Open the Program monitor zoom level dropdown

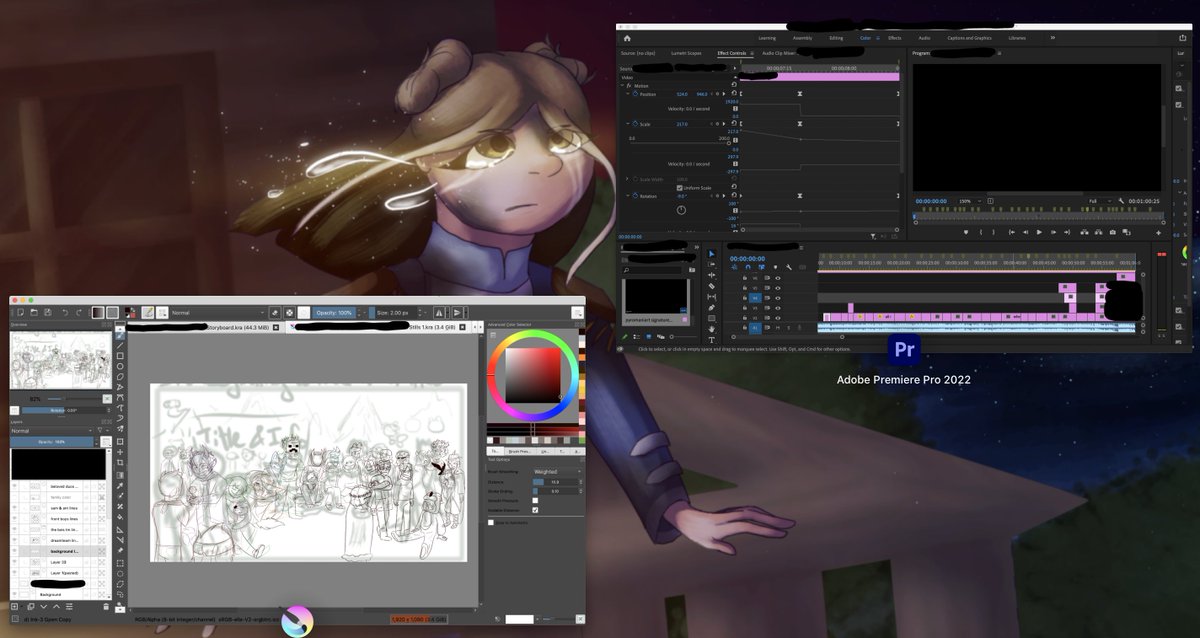point(970,201)
